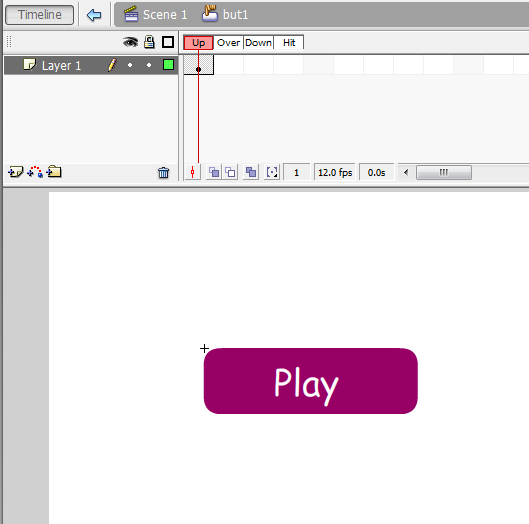This screenshot has height=524, width=529.
Task: Select the Up frame header
Action: [198, 43]
